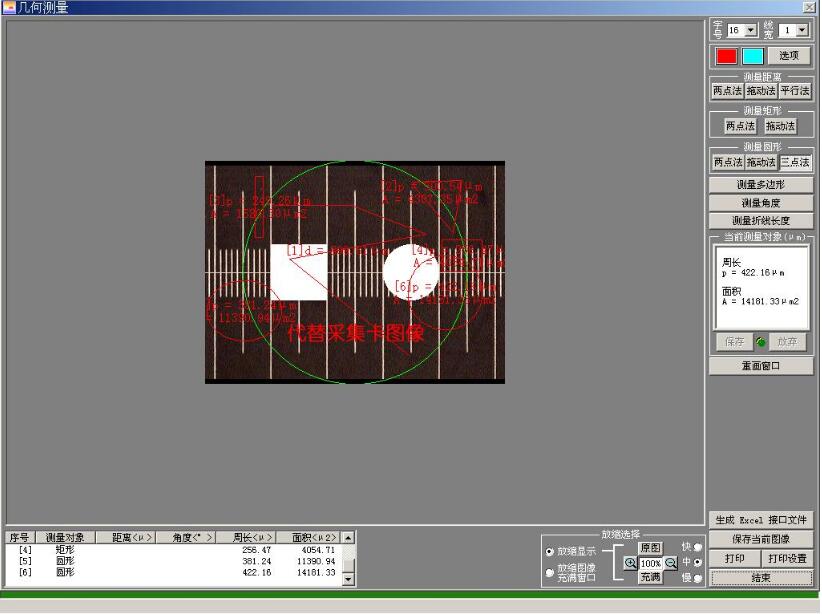Click 测量角度 angle measurement button
The height and width of the screenshot is (615, 822).
coord(761,203)
